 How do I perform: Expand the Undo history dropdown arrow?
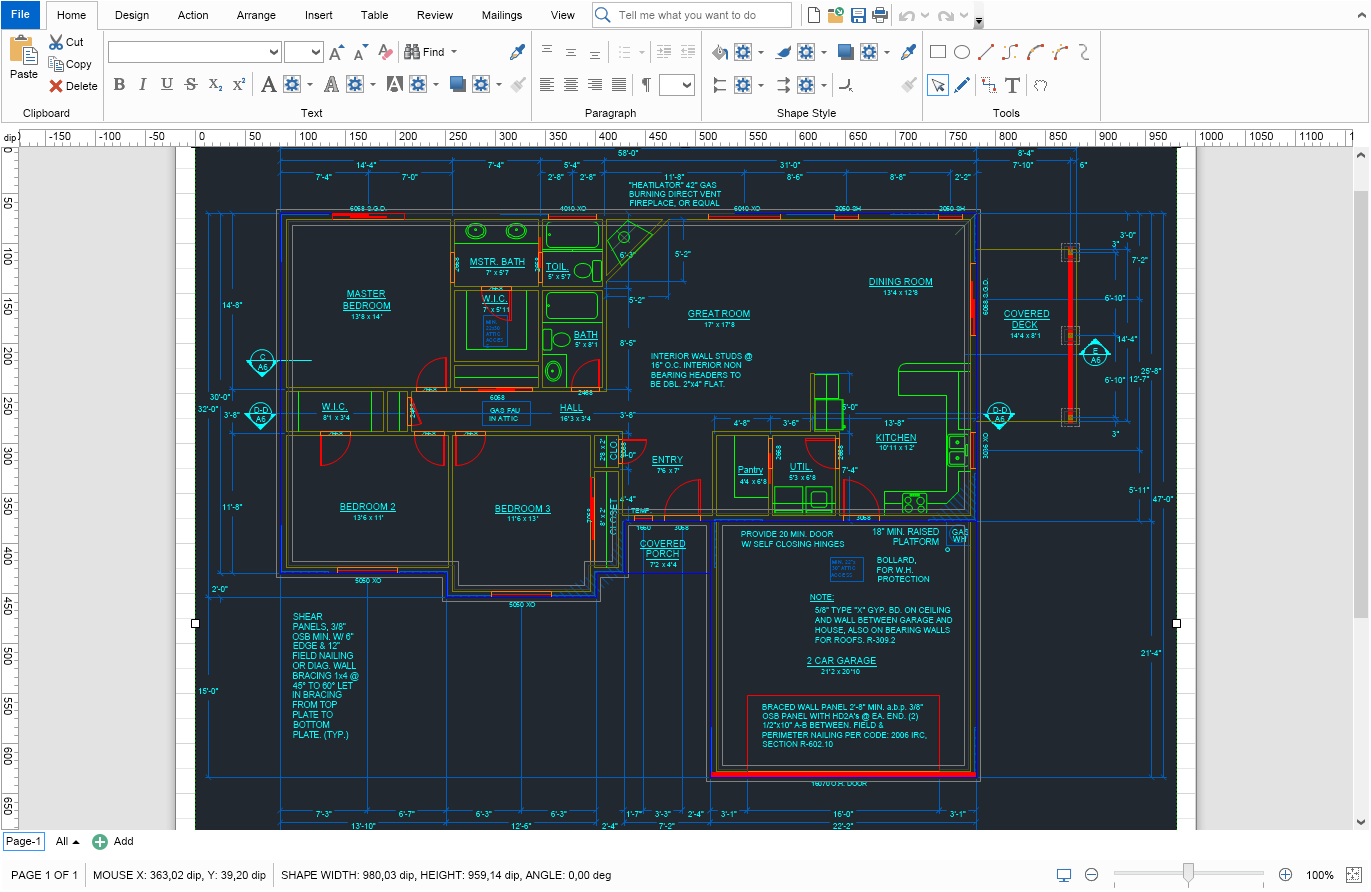pyautogui.click(x=924, y=15)
